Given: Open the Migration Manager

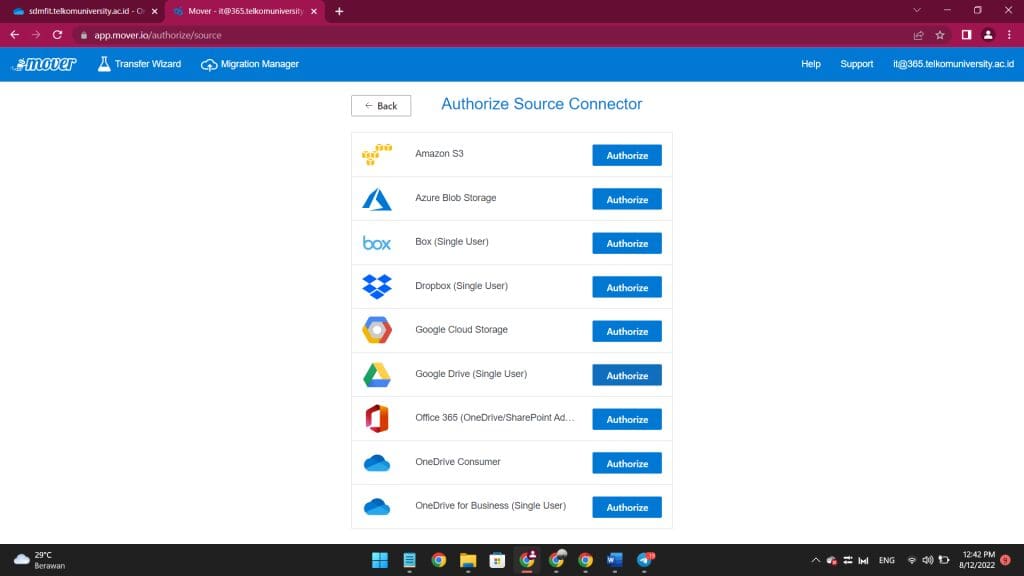Looking at the screenshot, I should (x=249, y=64).
